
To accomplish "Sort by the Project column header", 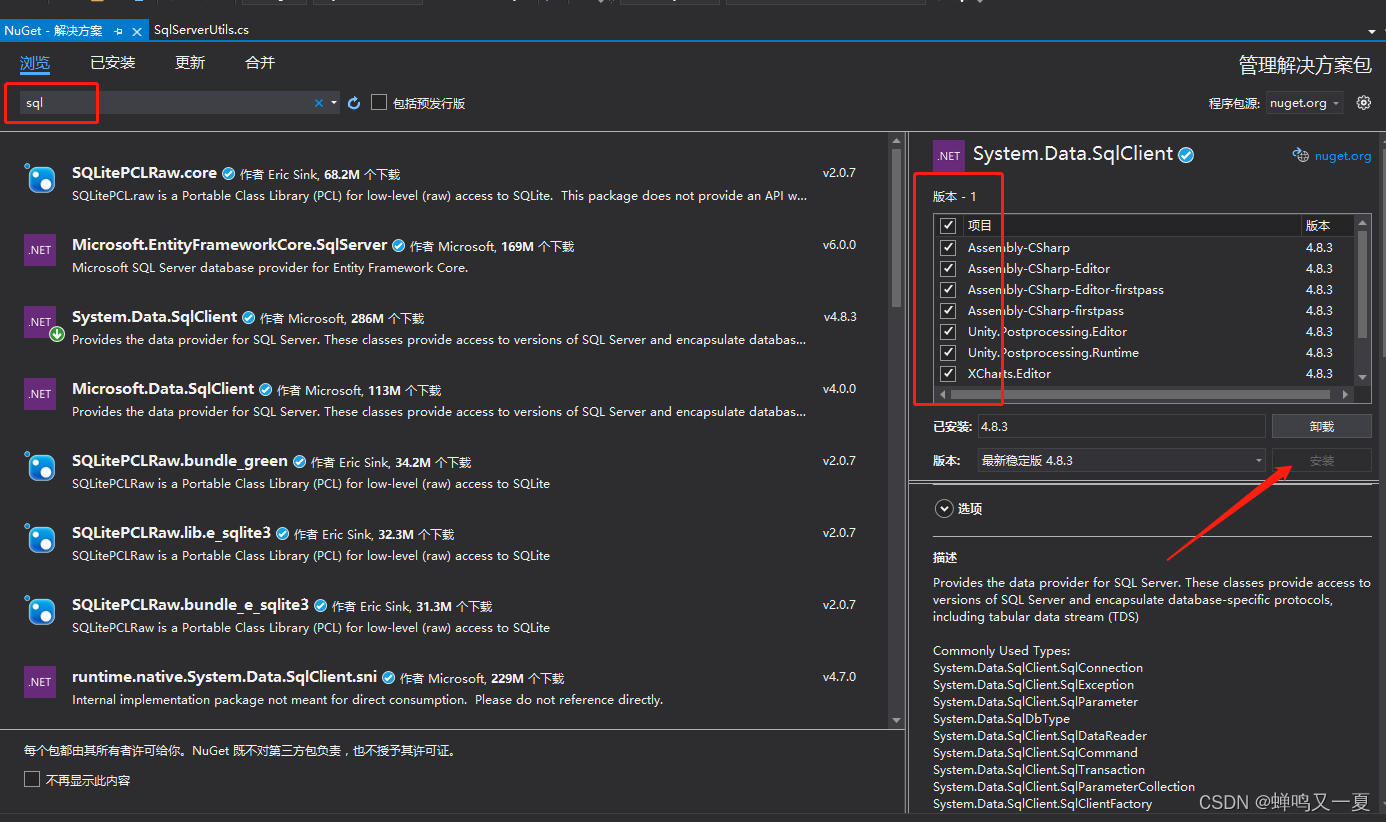I will point(1130,226).
